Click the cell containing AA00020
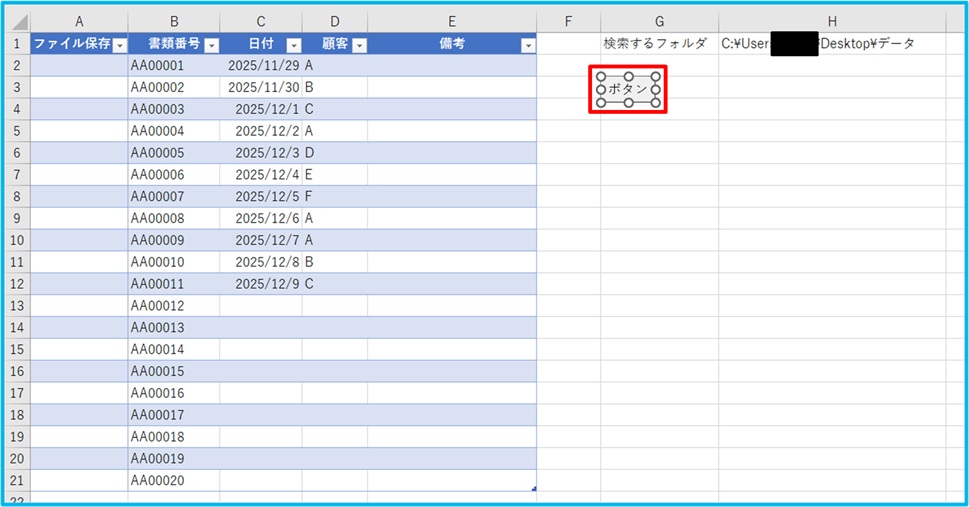The width and height of the screenshot is (969, 507). pos(173,479)
